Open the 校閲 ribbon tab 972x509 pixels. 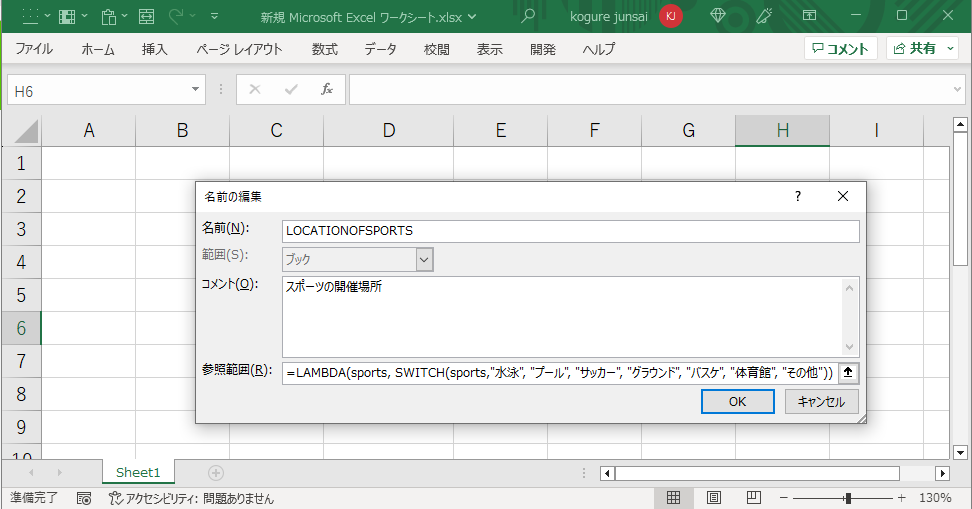(x=436, y=49)
